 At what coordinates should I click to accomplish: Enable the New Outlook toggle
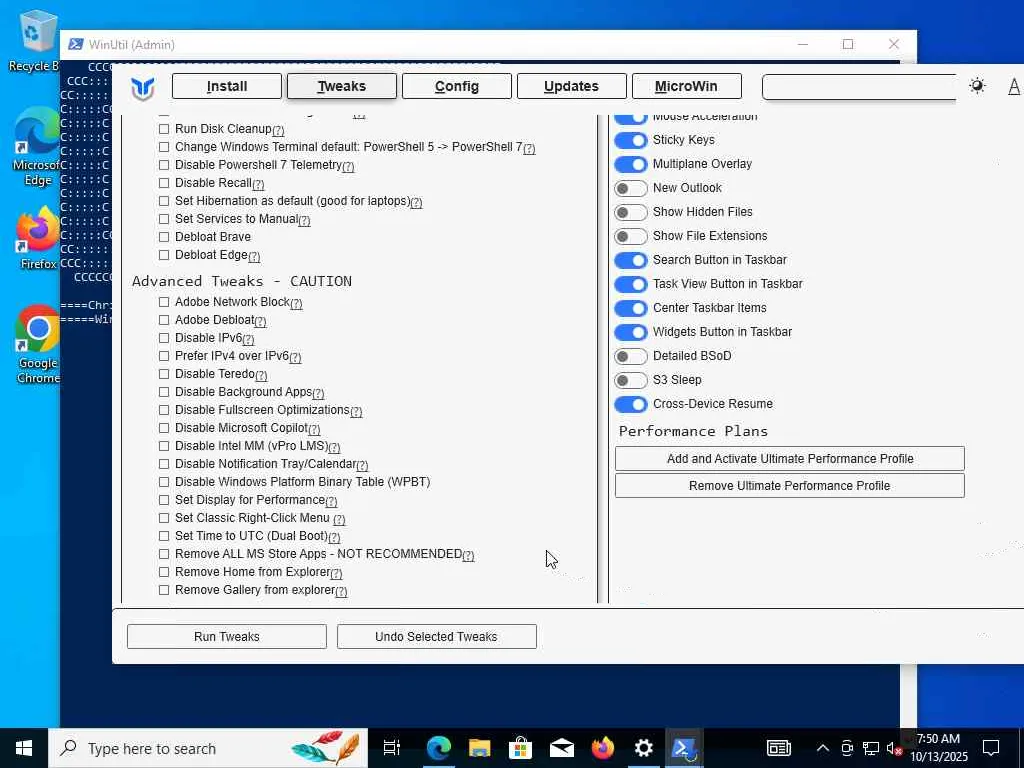[x=631, y=189]
